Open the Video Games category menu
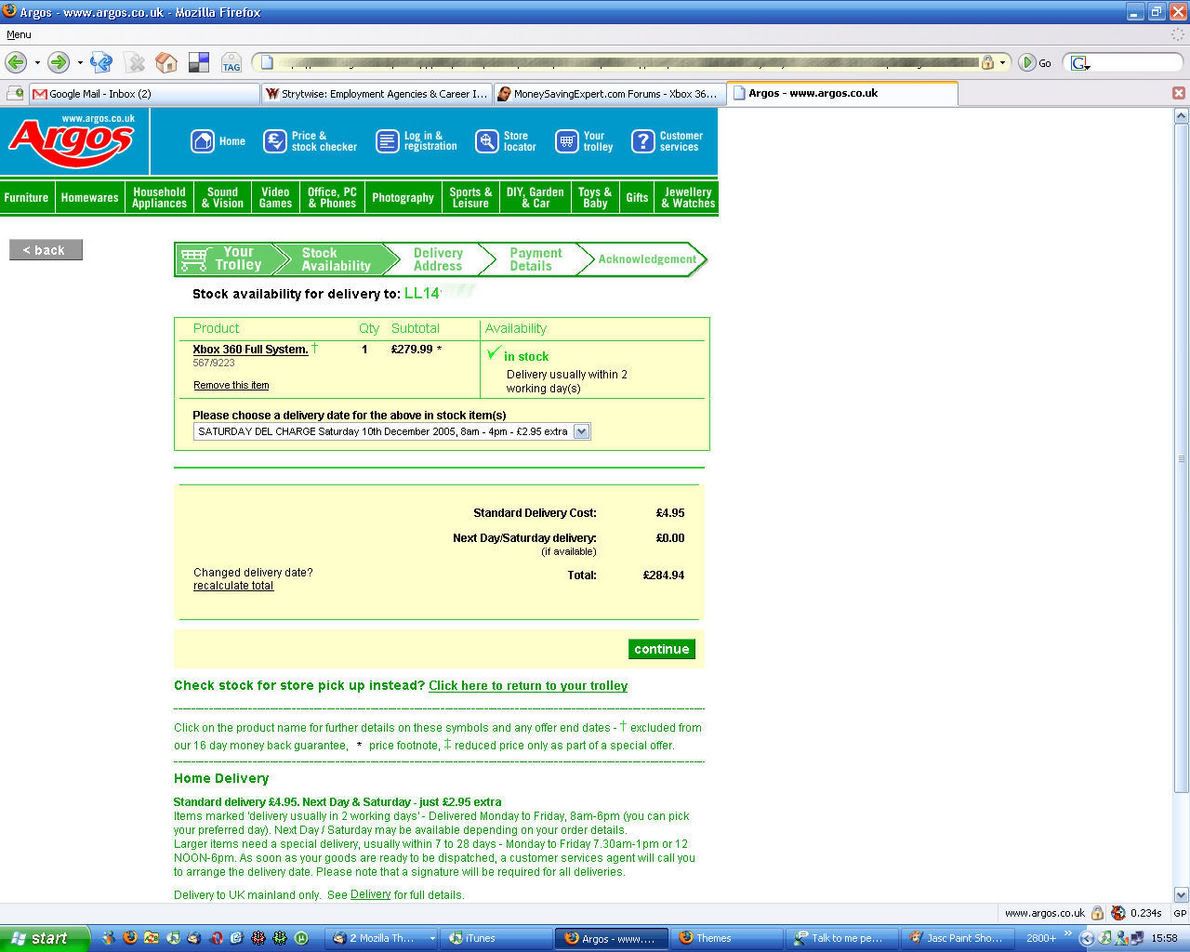 (275, 198)
